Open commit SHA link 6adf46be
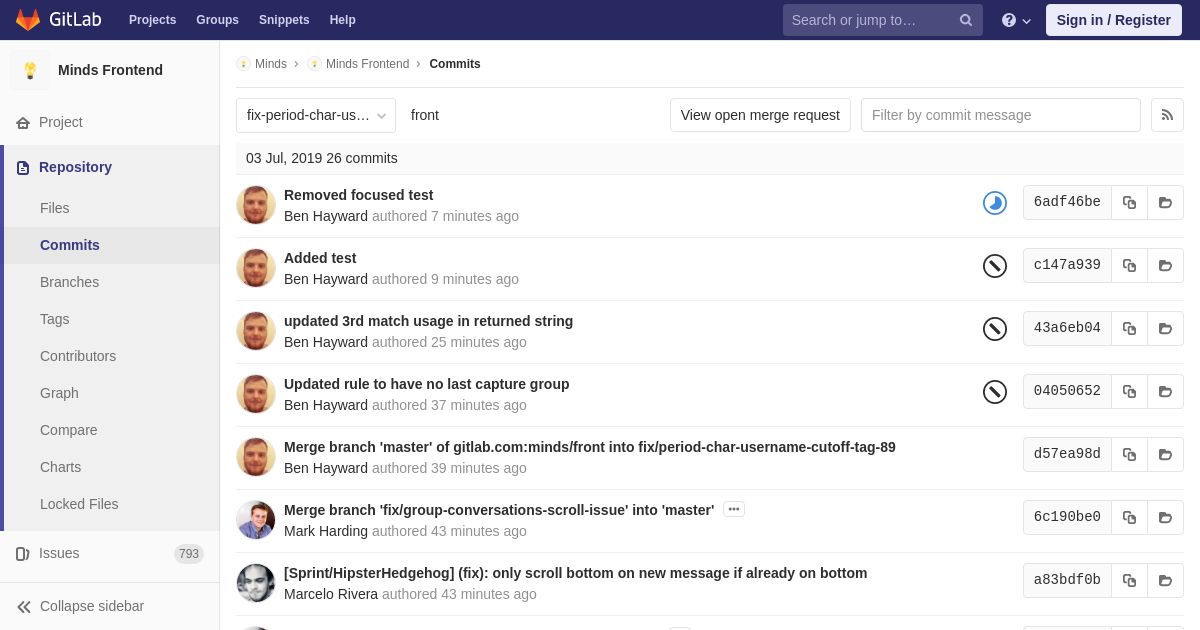Viewport: 1200px width, 630px height. [x=1067, y=202]
